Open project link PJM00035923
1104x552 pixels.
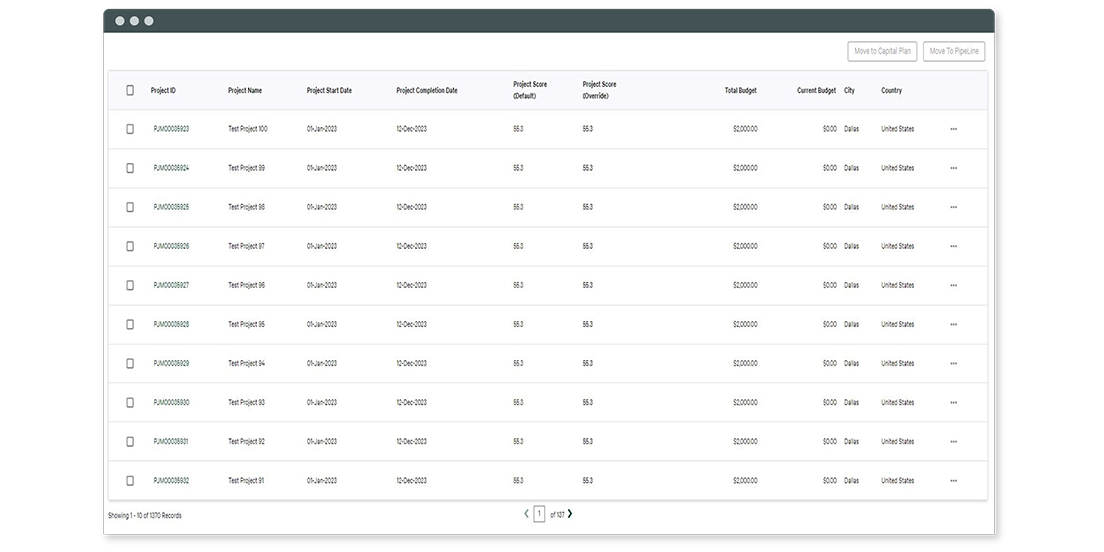tap(171, 129)
